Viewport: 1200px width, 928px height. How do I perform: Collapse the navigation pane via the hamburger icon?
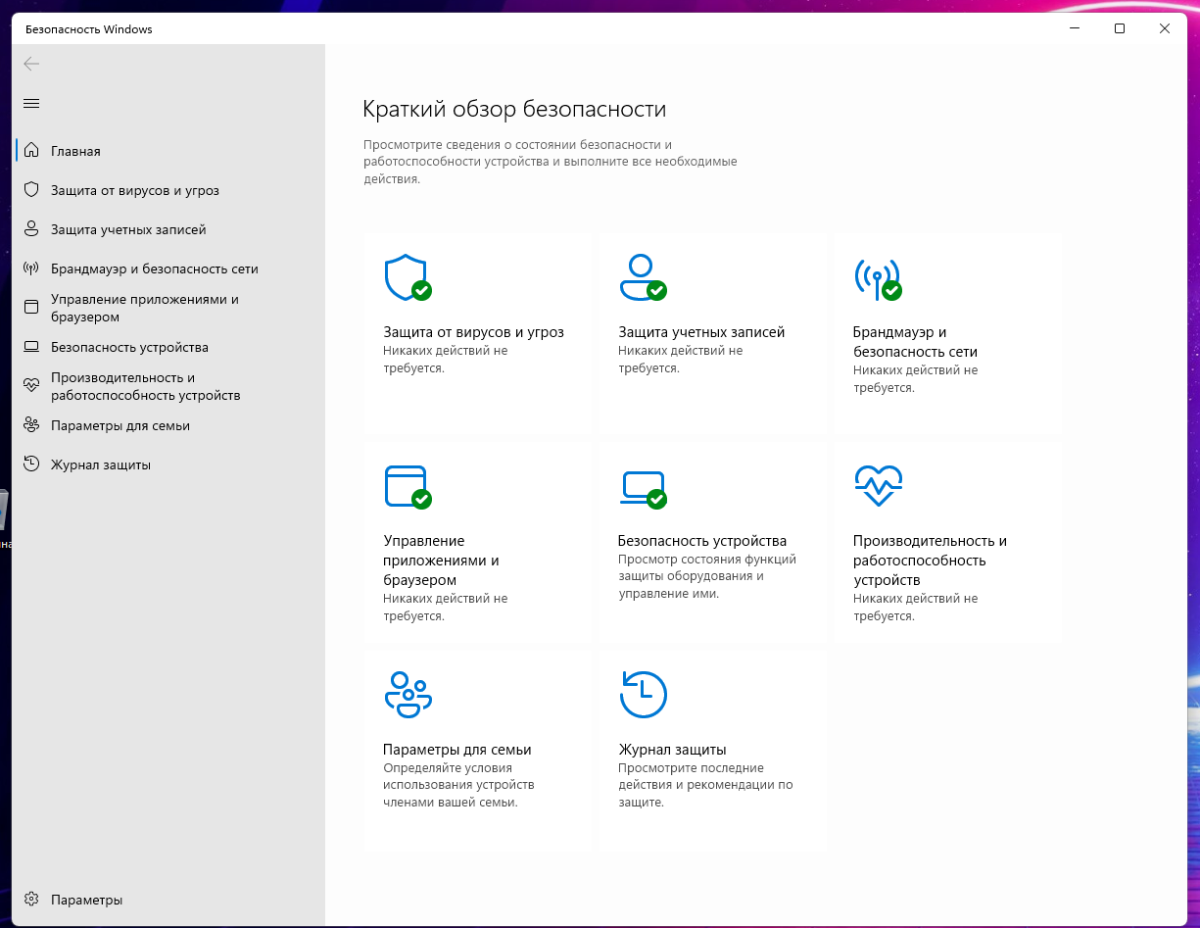(31, 103)
